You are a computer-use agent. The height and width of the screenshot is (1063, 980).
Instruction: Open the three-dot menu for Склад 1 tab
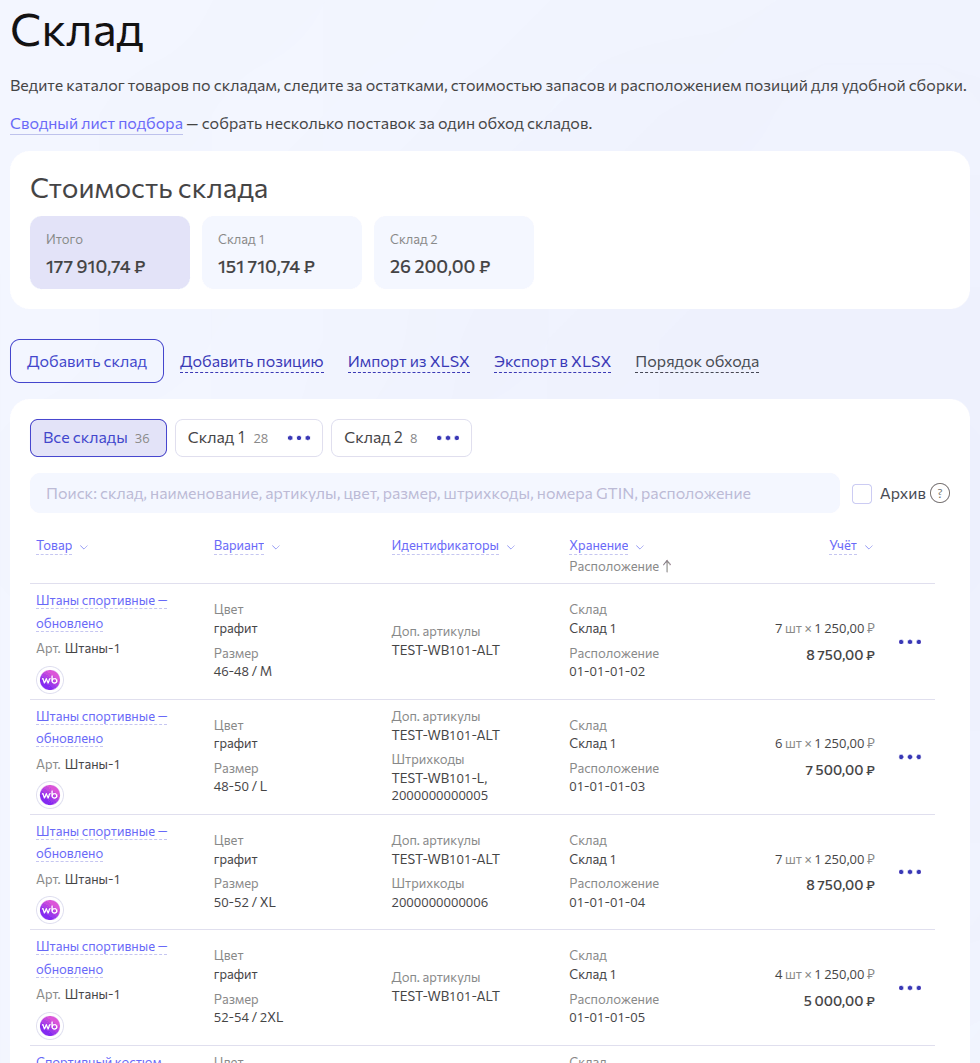click(x=299, y=438)
